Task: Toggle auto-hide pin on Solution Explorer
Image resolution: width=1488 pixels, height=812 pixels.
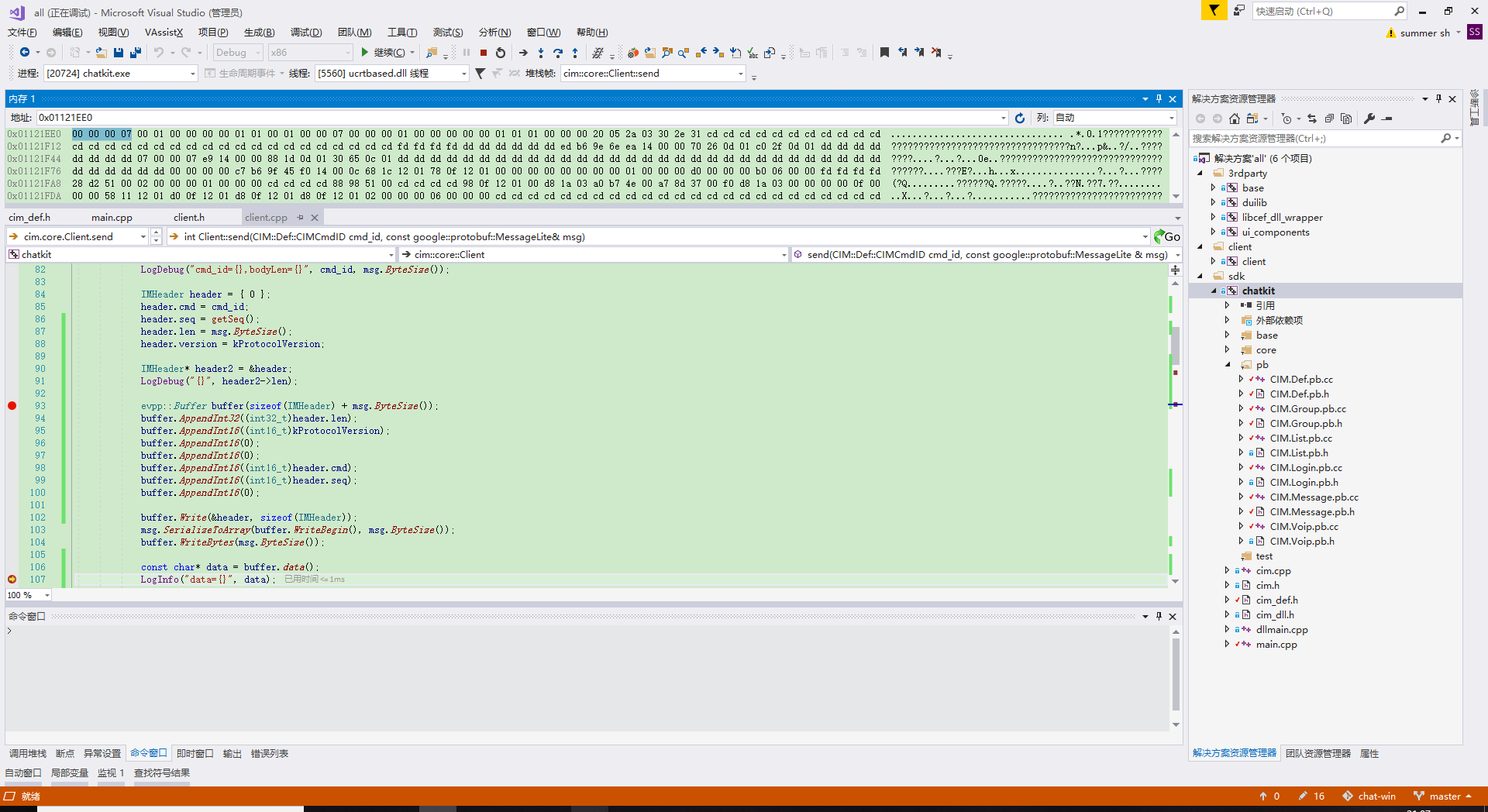Action: coord(1438,98)
